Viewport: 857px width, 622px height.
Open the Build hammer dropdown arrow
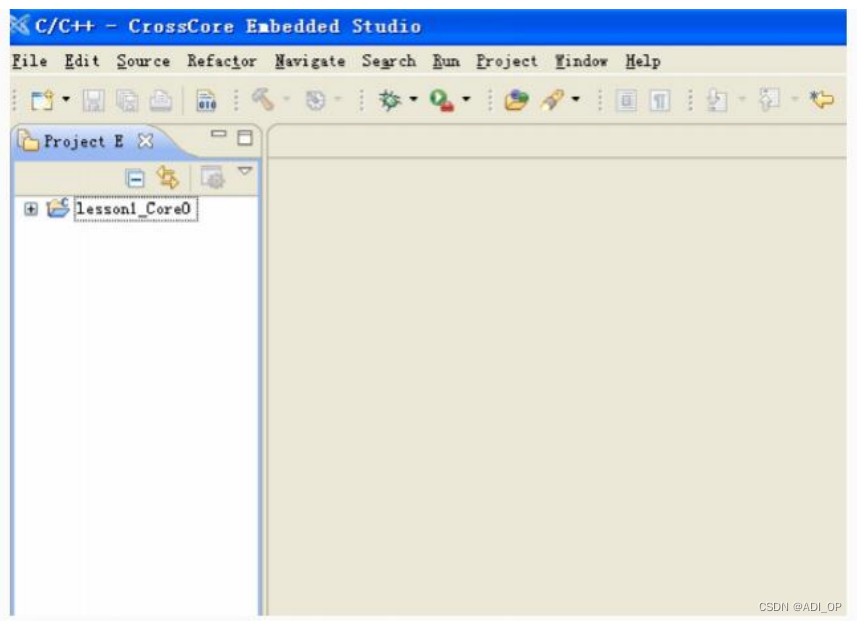[286, 99]
